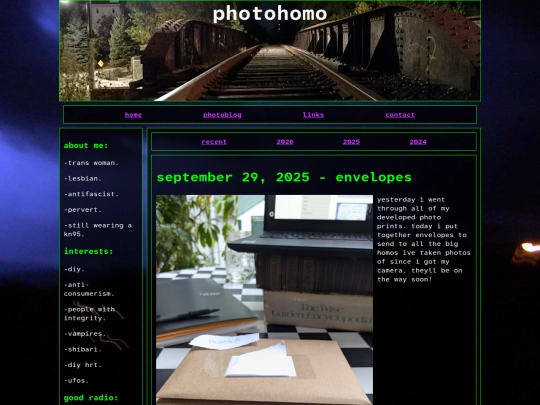The width and height of the screenshot is (540, 405).
Task: Go to the photoblog page
Action: pyautogui.click(x=222, y=115)
